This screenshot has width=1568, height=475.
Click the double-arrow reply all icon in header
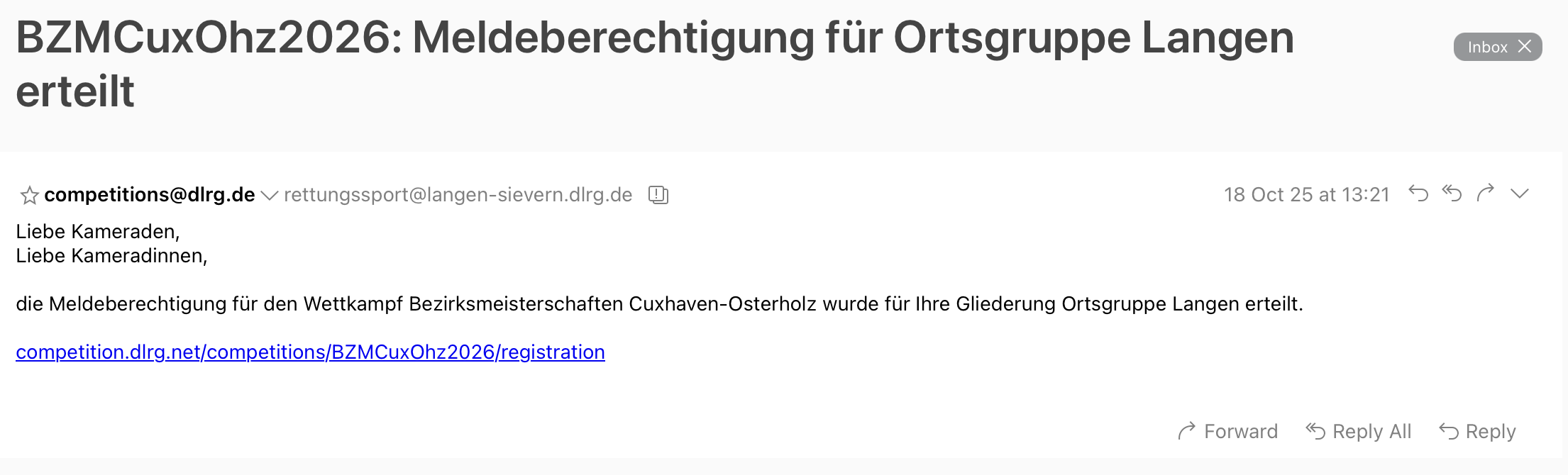(1452, 194)
